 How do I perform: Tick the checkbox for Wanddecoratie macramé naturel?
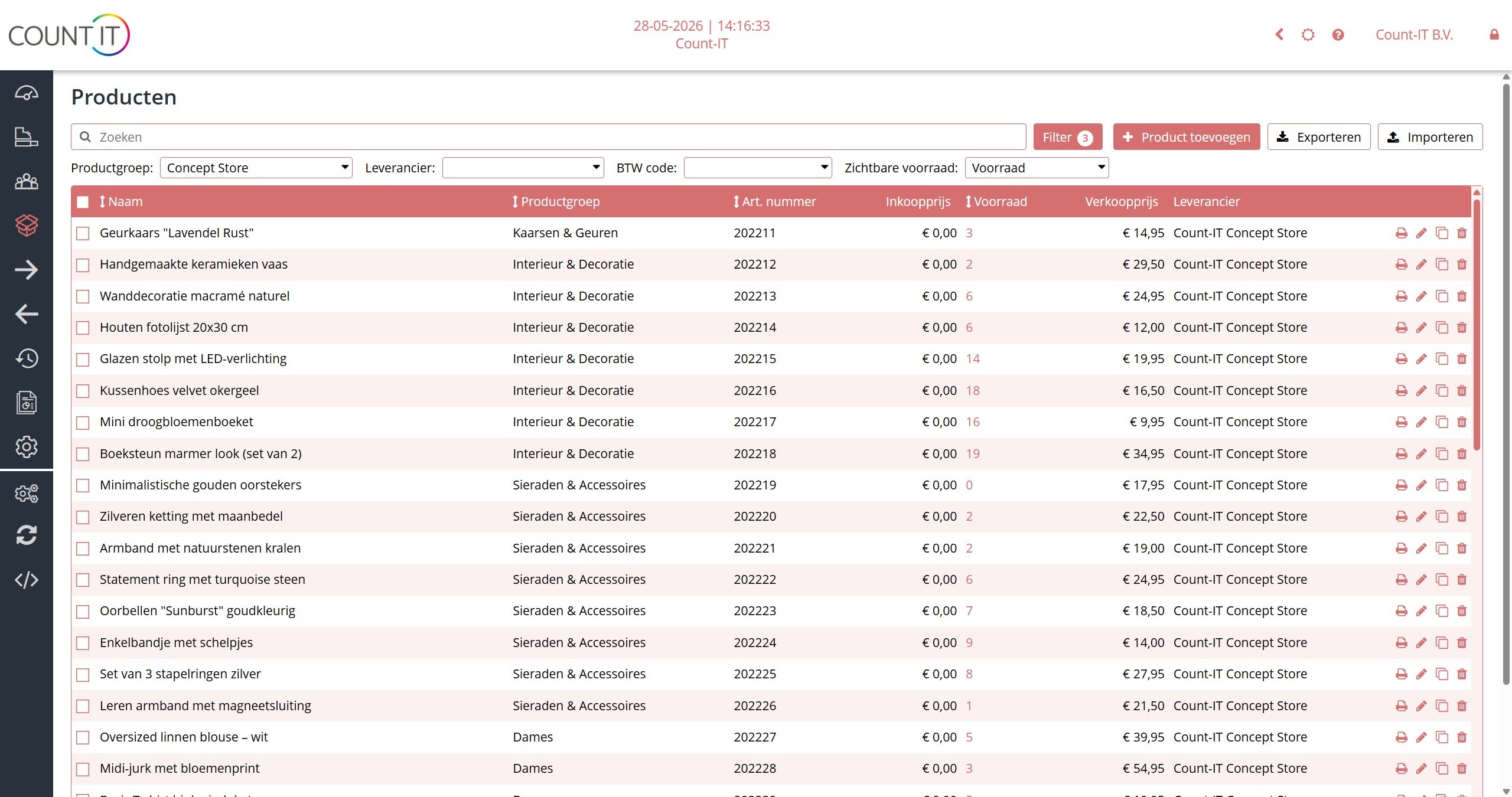pyautogui.click(x=83, y=296)
